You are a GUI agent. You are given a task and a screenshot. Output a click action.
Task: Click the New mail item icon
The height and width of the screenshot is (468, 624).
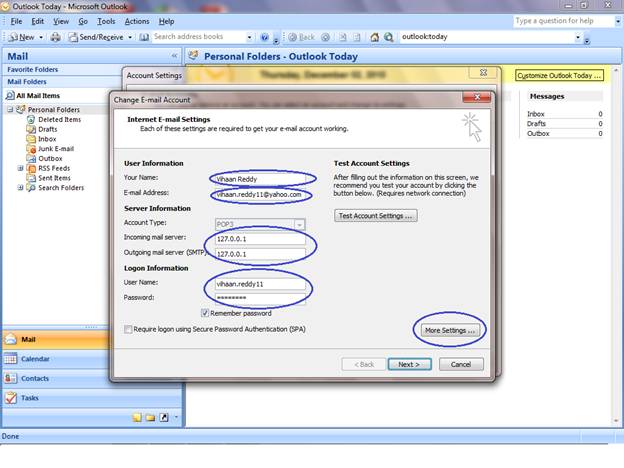(x=13, y=37)
